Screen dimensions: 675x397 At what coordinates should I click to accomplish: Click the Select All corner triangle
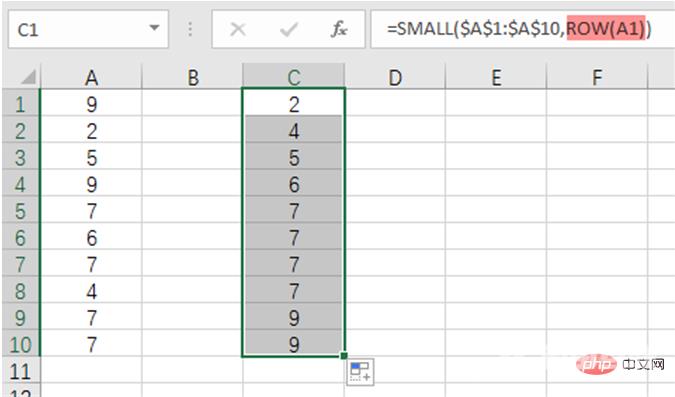tap(28, 78)
